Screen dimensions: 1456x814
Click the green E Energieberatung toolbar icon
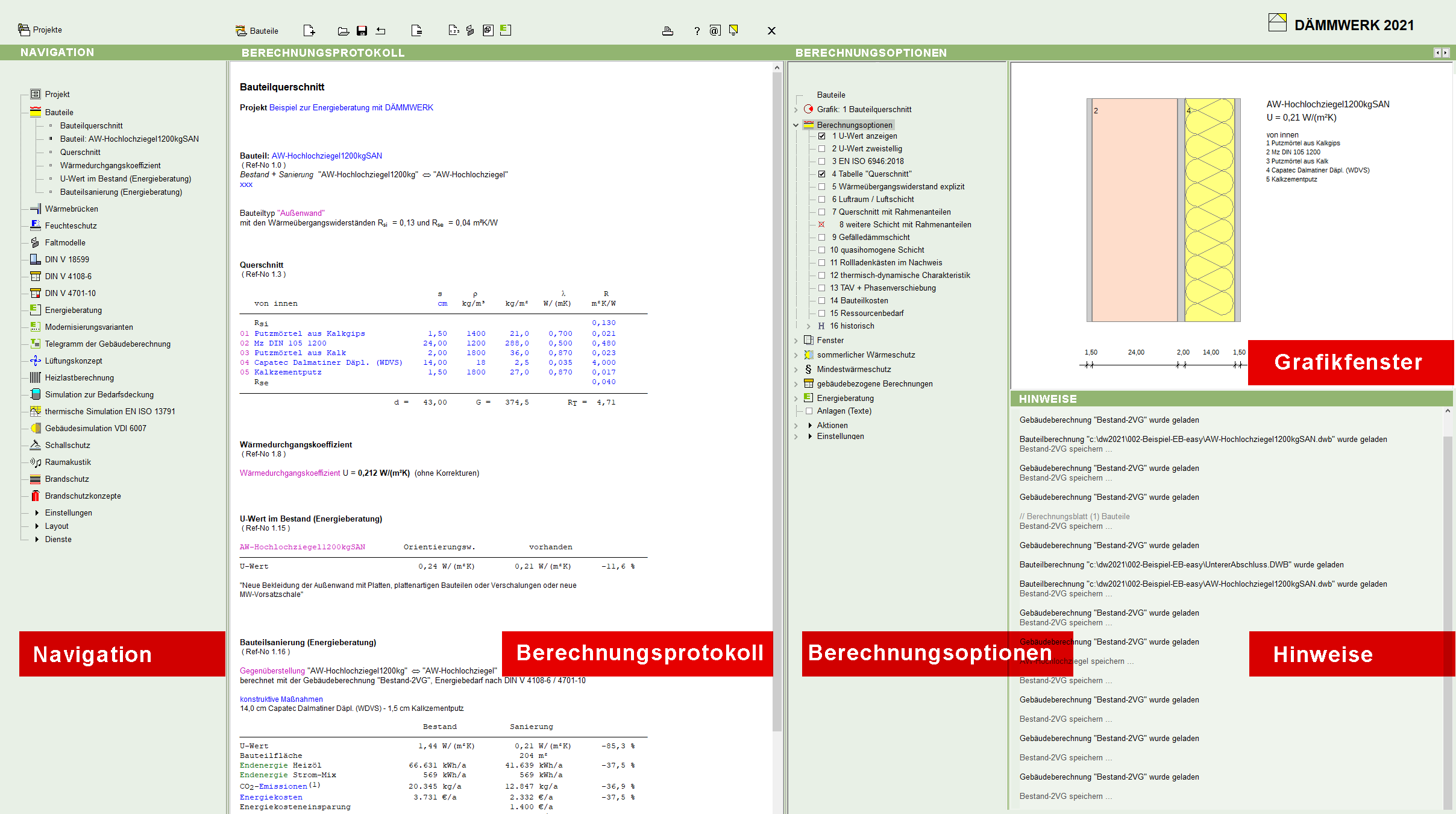tap(506, 30)
